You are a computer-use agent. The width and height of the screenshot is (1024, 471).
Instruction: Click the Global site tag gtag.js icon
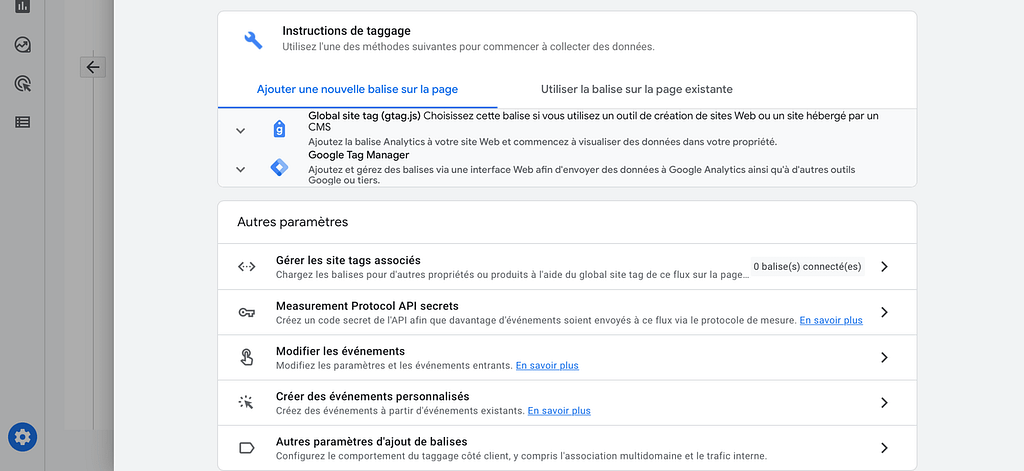click(x=279, y=130)
